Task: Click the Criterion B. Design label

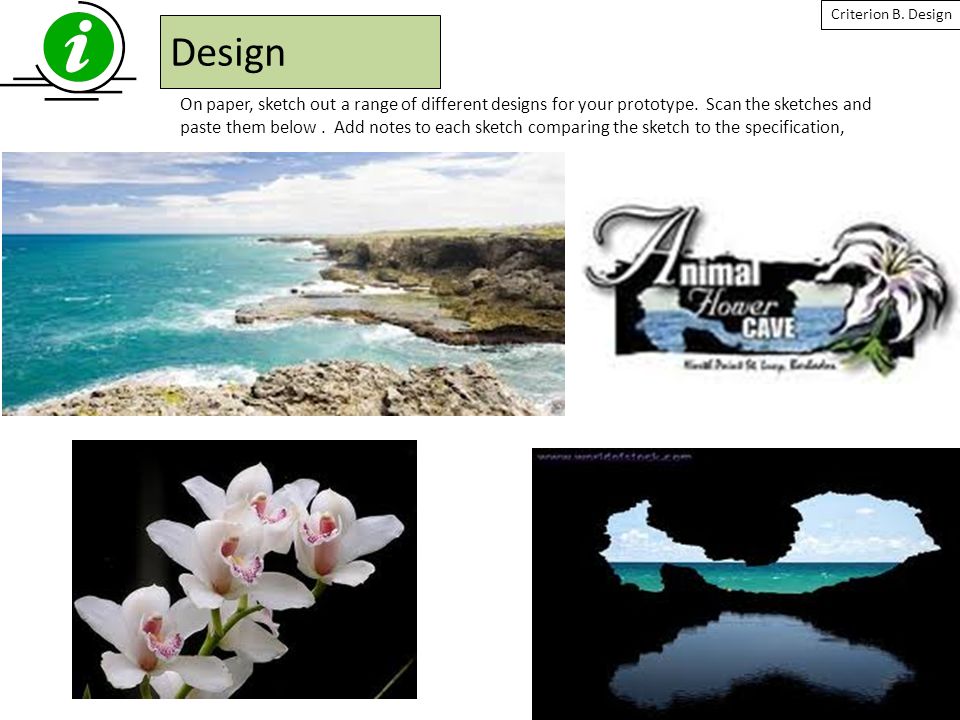Action: click(x=890, y=15)
